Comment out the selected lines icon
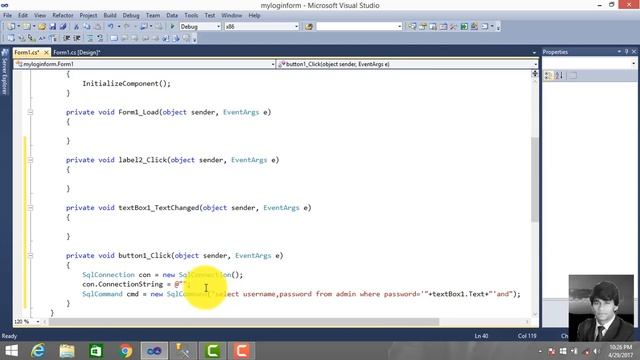640x360 pixels. tap(90, 38)
